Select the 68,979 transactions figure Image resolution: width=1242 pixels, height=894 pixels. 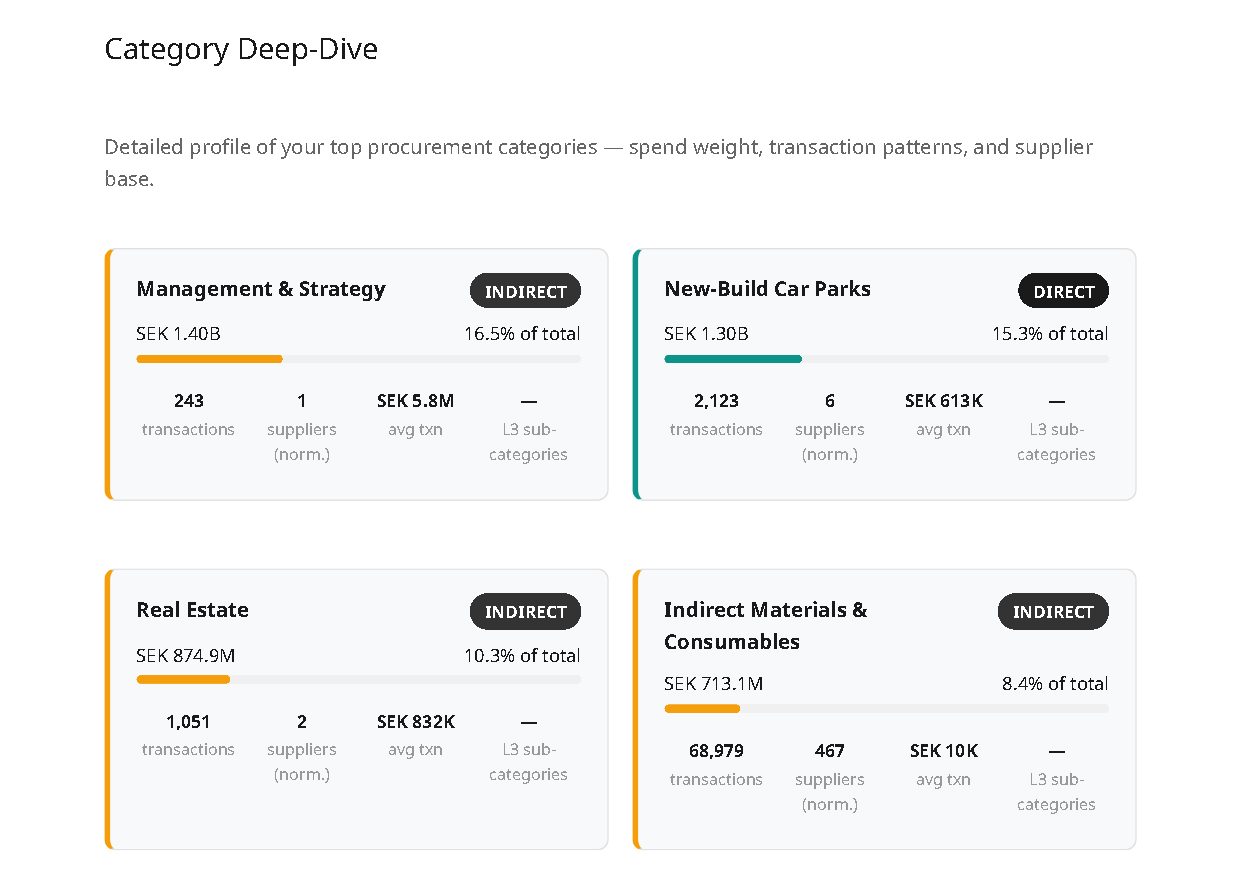click(716, 751)
